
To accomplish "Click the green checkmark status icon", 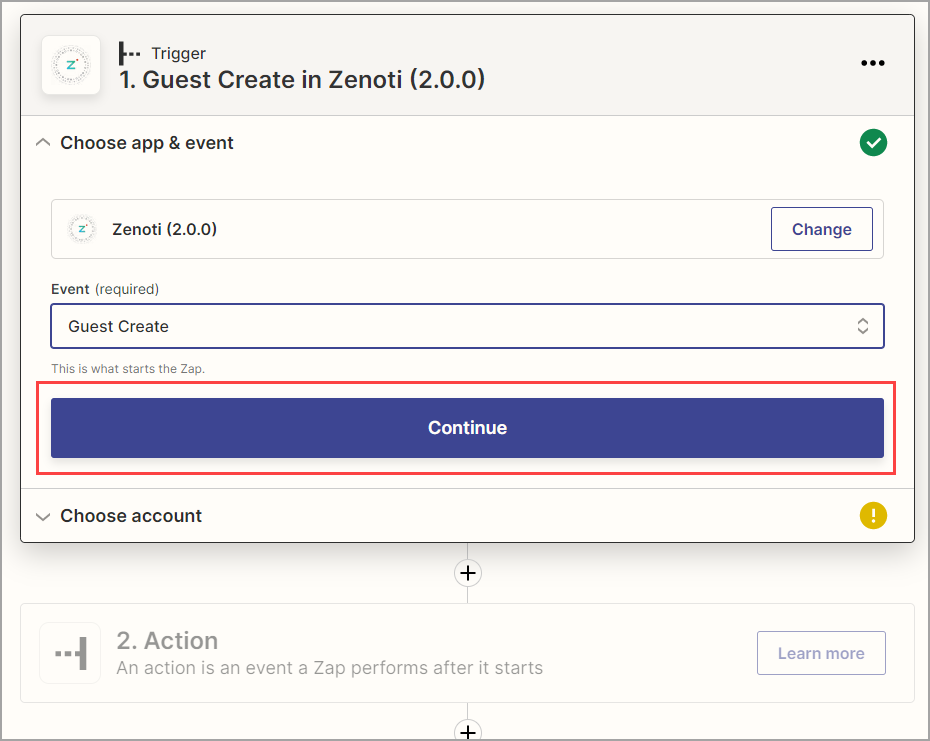I will (x=873, y=143).
